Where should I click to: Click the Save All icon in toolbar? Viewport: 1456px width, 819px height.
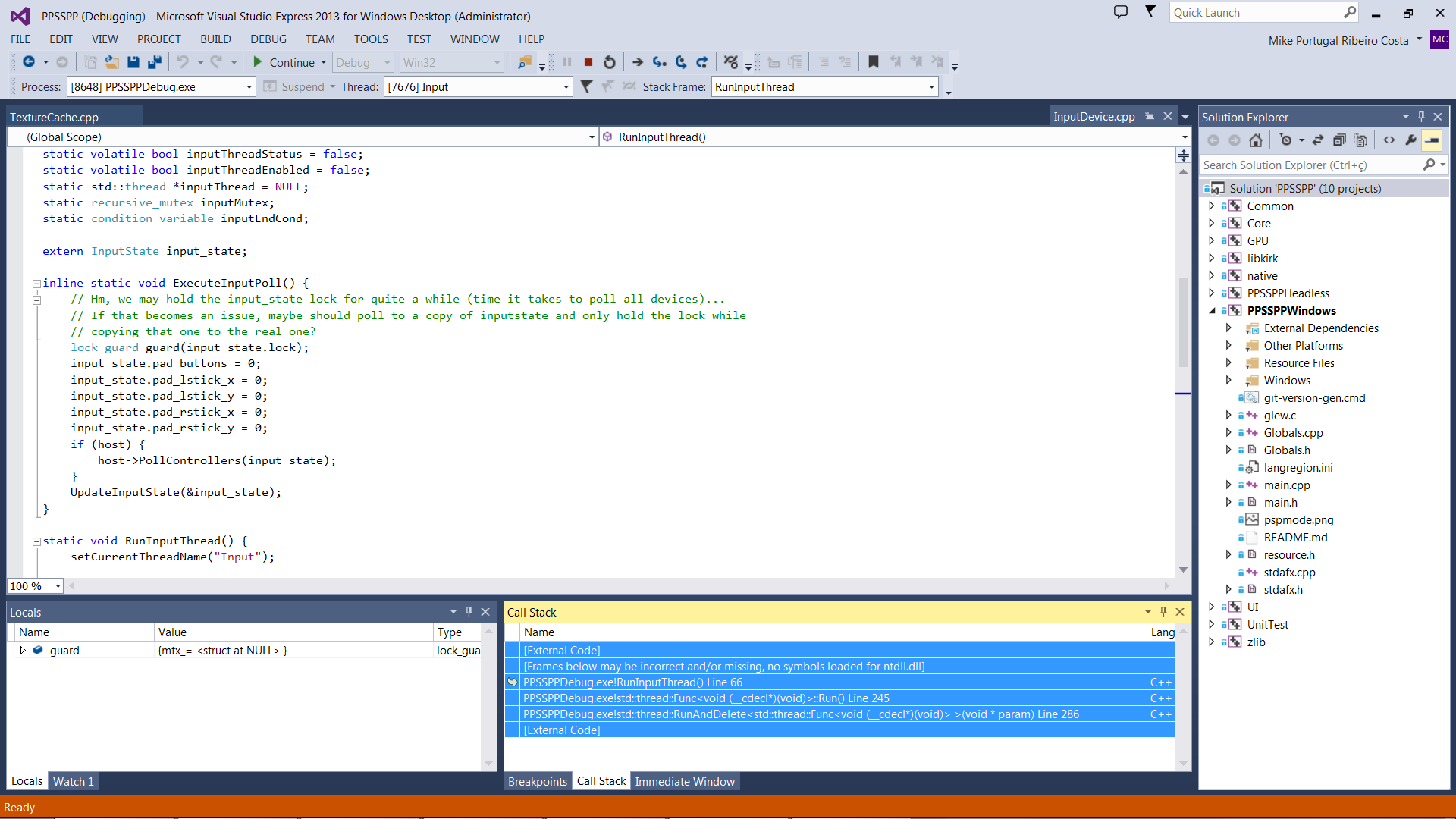155,62
